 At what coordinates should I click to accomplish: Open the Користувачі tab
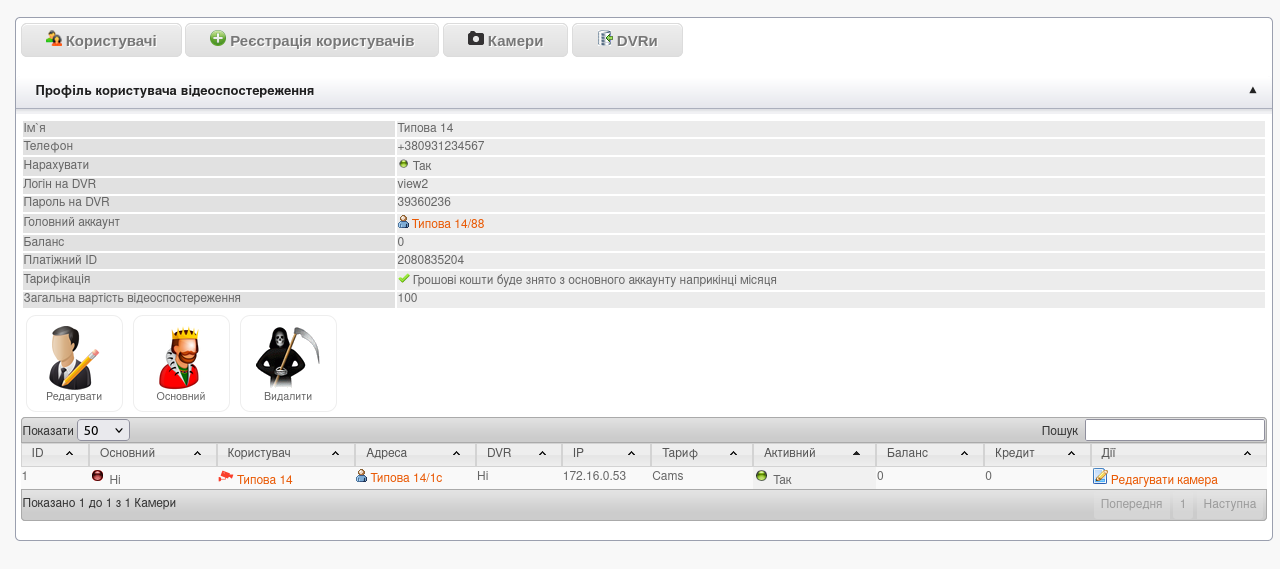pos(102,41)
